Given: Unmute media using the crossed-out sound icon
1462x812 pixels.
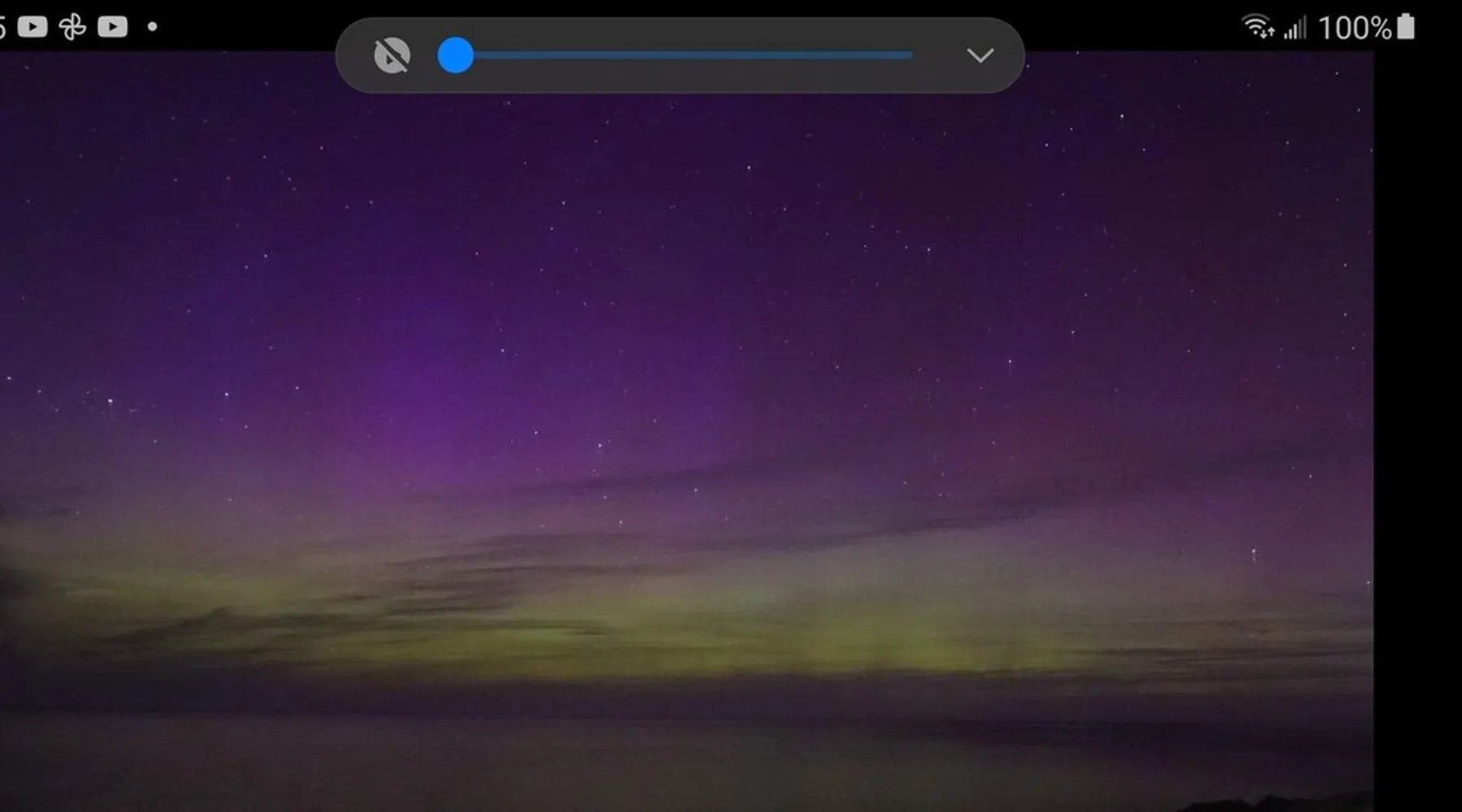Looking at the screenshot, I should pos(391,56).
